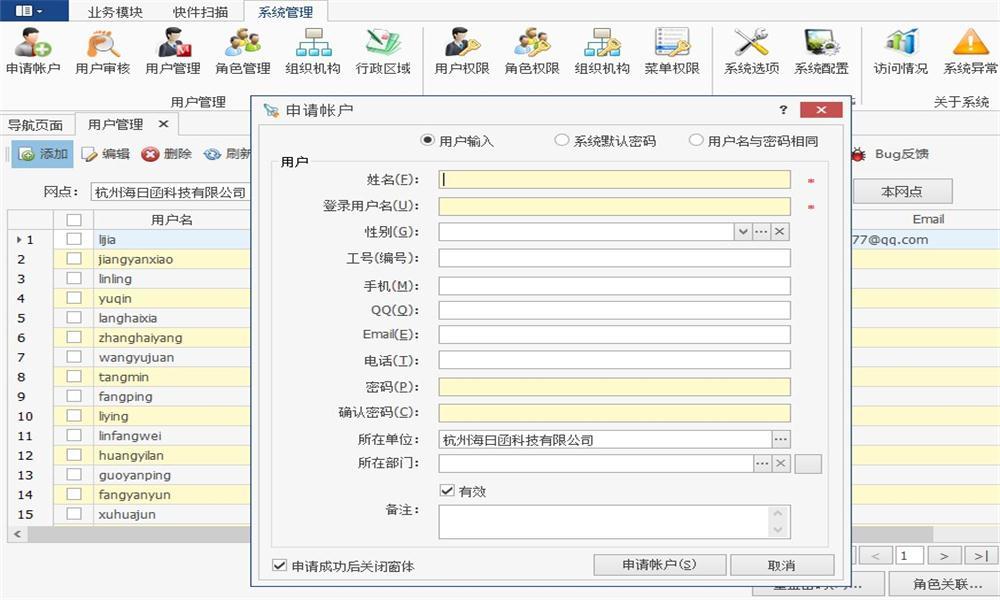
Task: Jump to last page with >| button
Action: coord(980,556)
